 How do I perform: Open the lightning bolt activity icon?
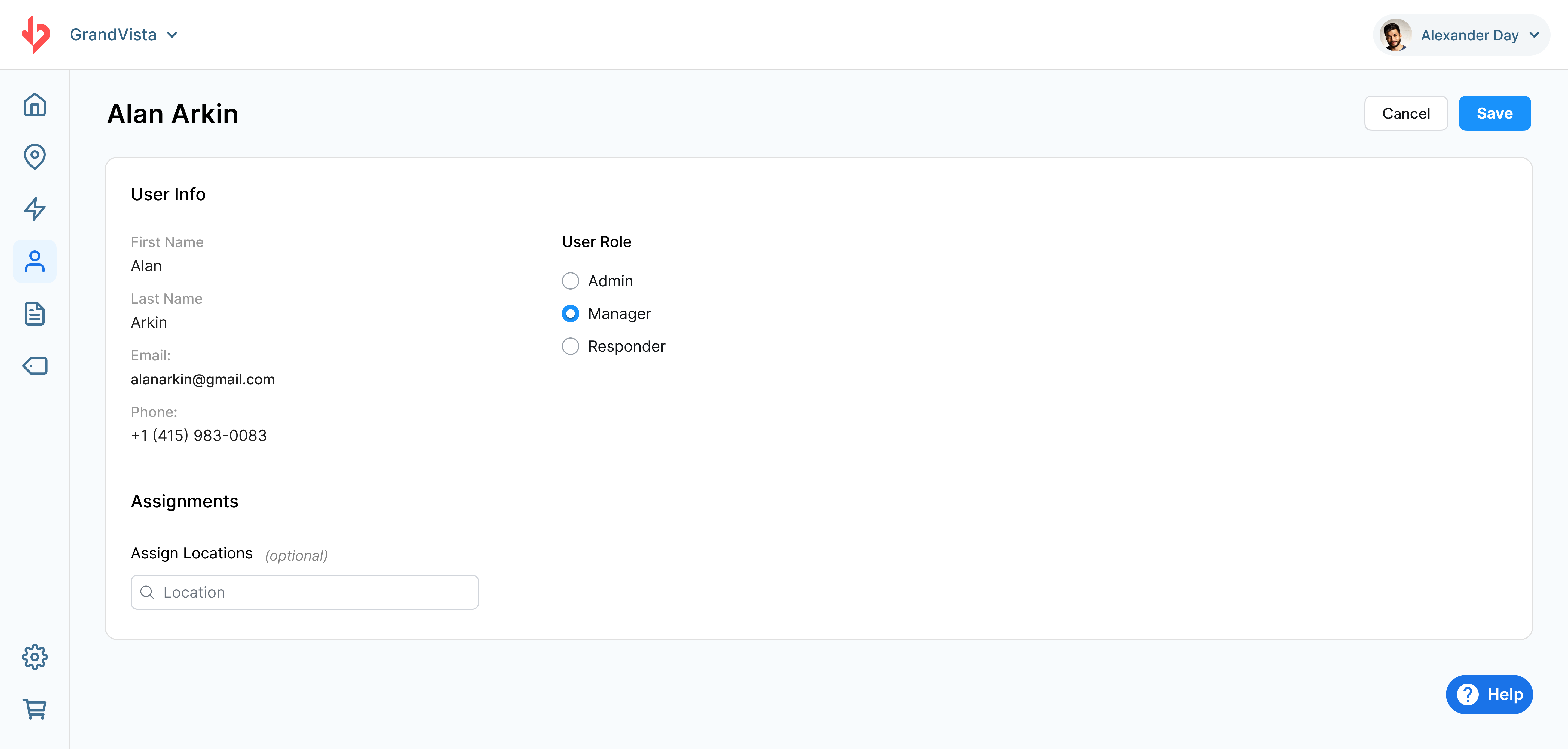[x=35, y=209]
